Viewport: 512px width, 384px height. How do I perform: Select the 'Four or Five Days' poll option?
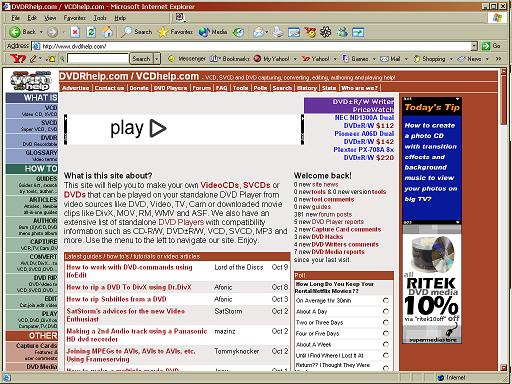386,333
